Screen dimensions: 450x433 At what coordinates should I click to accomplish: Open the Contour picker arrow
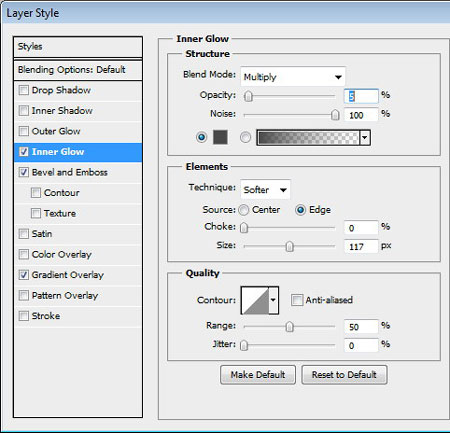click(273, 300)
